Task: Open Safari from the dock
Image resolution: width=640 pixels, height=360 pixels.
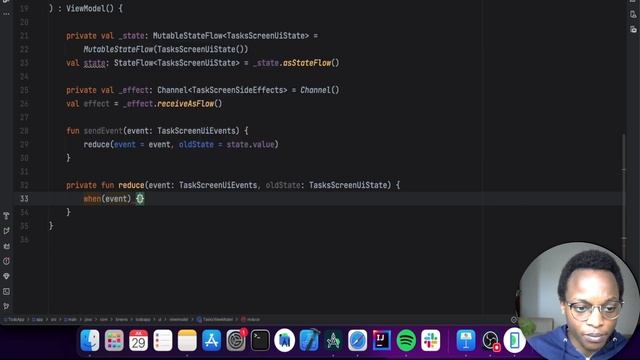Action: click(358, 340)
